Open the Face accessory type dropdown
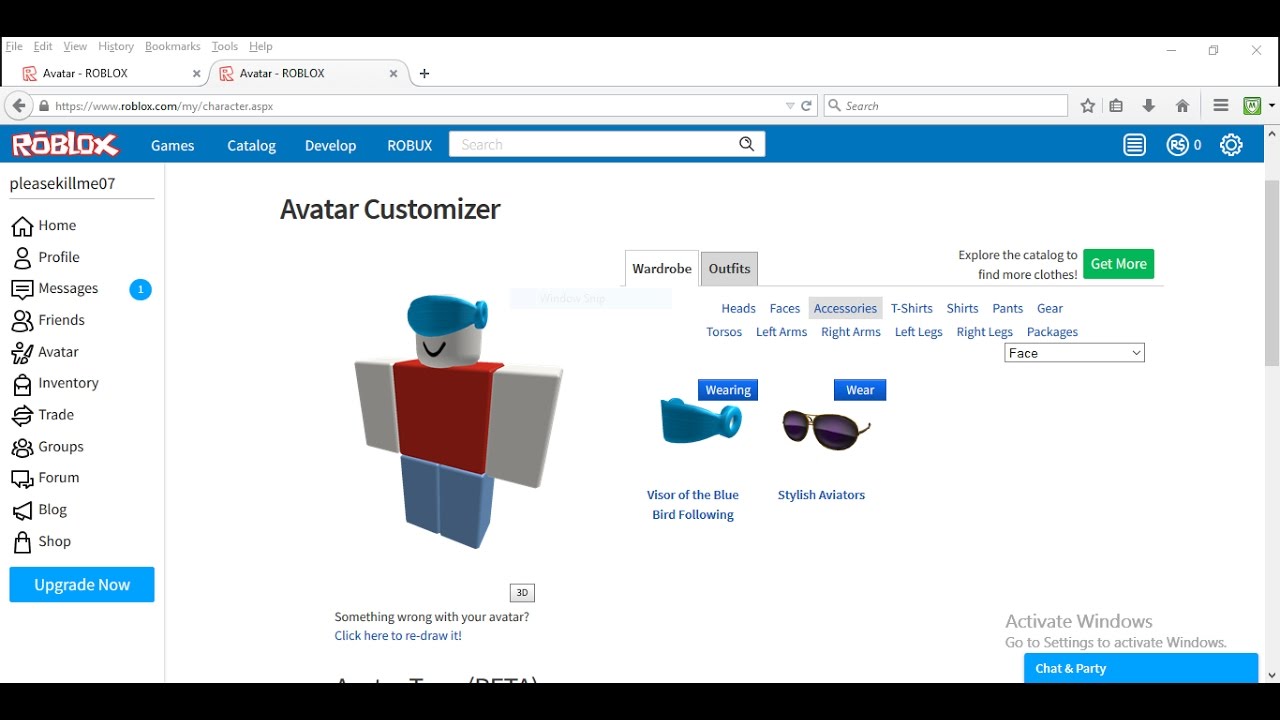This screenshot has width=1280, height=720. tap(1074, 353)
